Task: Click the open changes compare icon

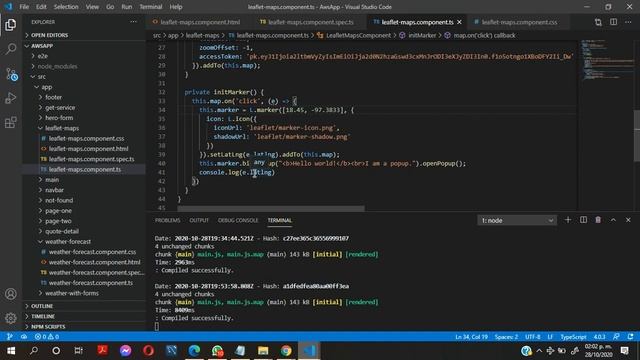Action: [x=598, y=22]
